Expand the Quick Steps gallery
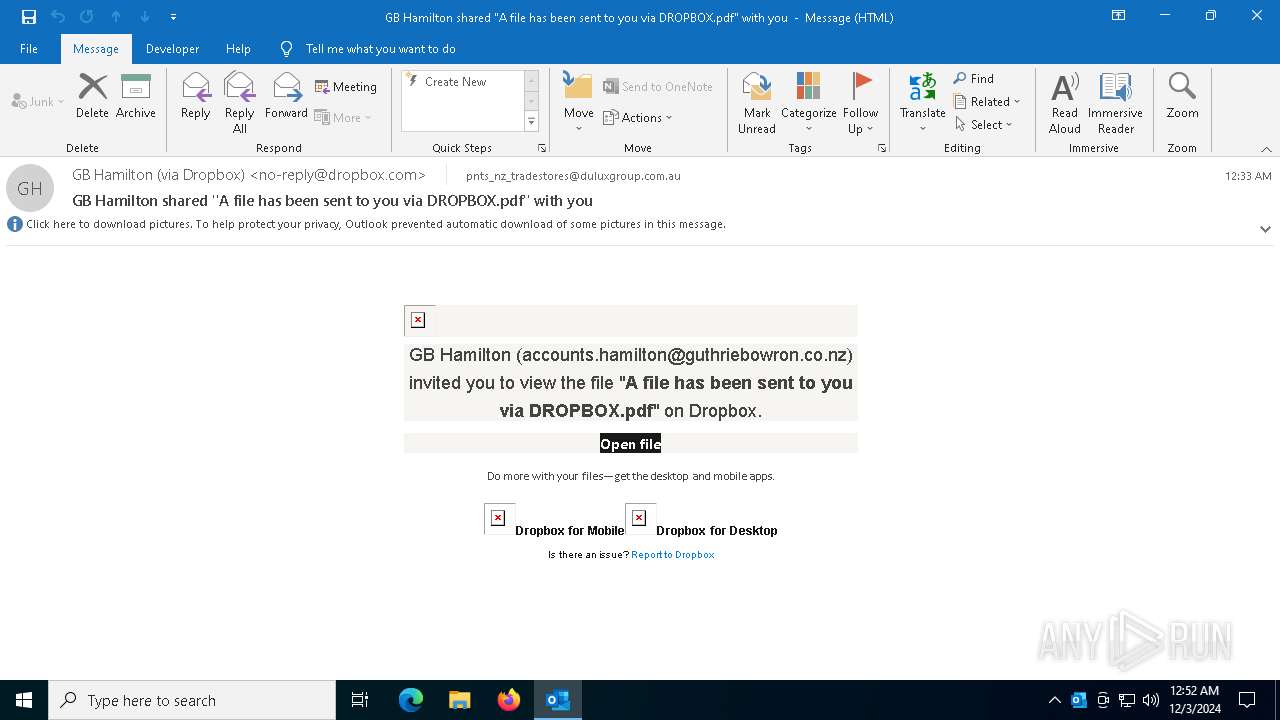Viewport: 1280px width, 720px height. click(x=531, y=122)
